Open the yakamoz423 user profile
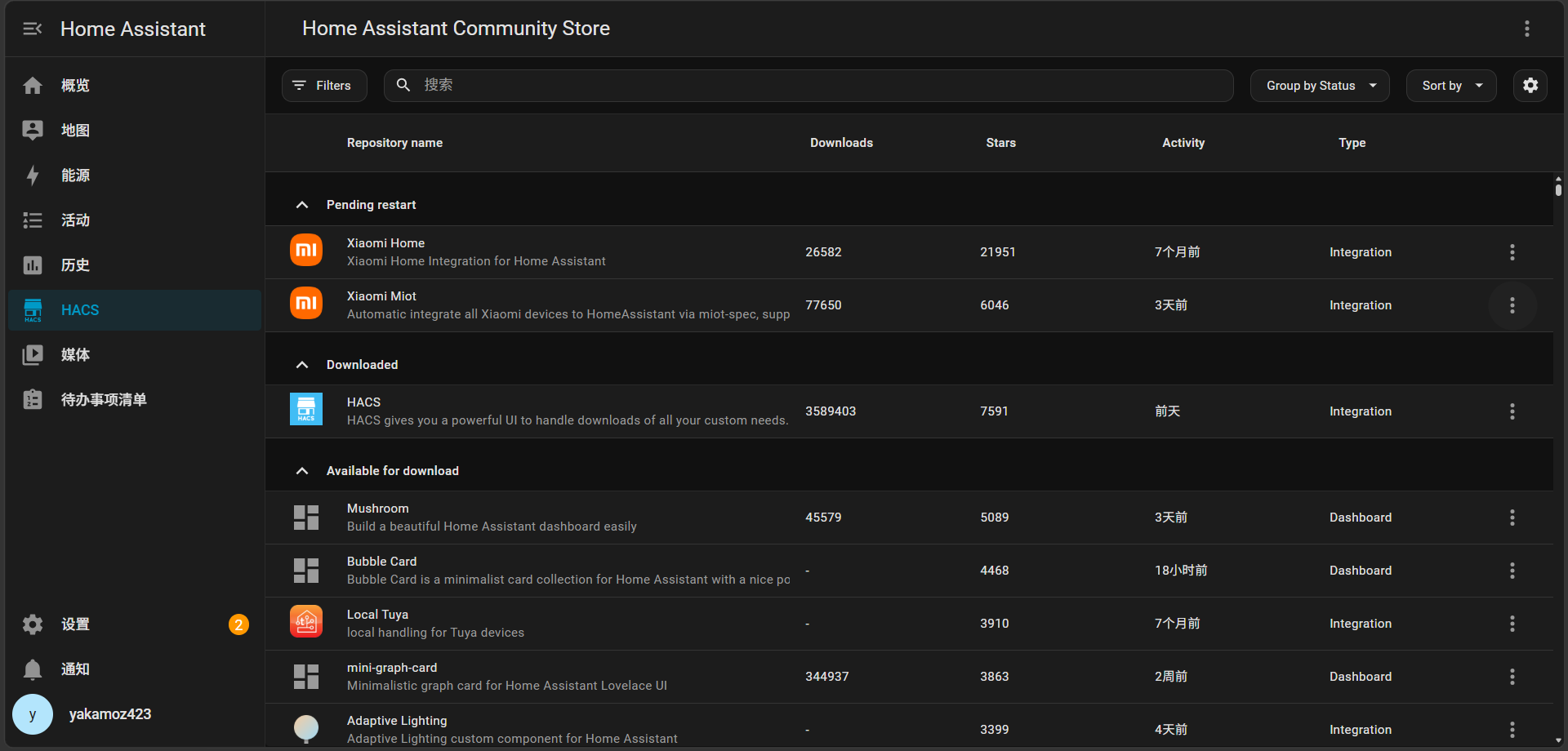 pyautogui.click(x=135, y=714)
